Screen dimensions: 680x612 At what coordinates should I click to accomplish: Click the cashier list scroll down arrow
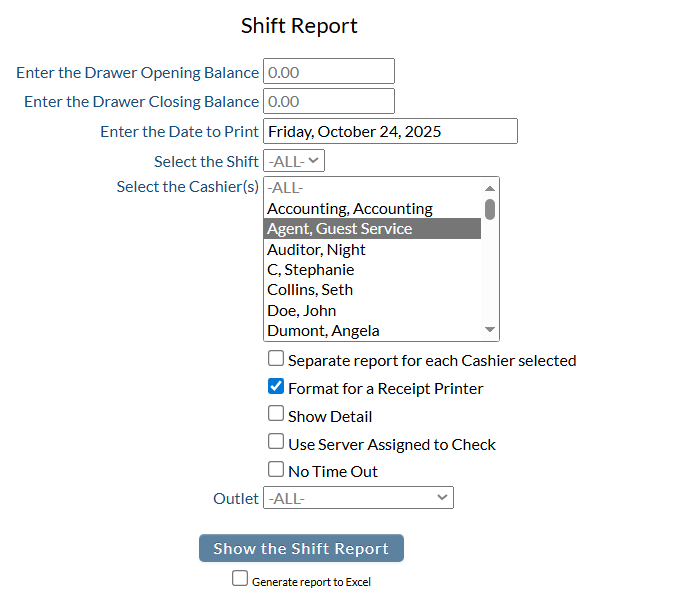coord(490,330)
